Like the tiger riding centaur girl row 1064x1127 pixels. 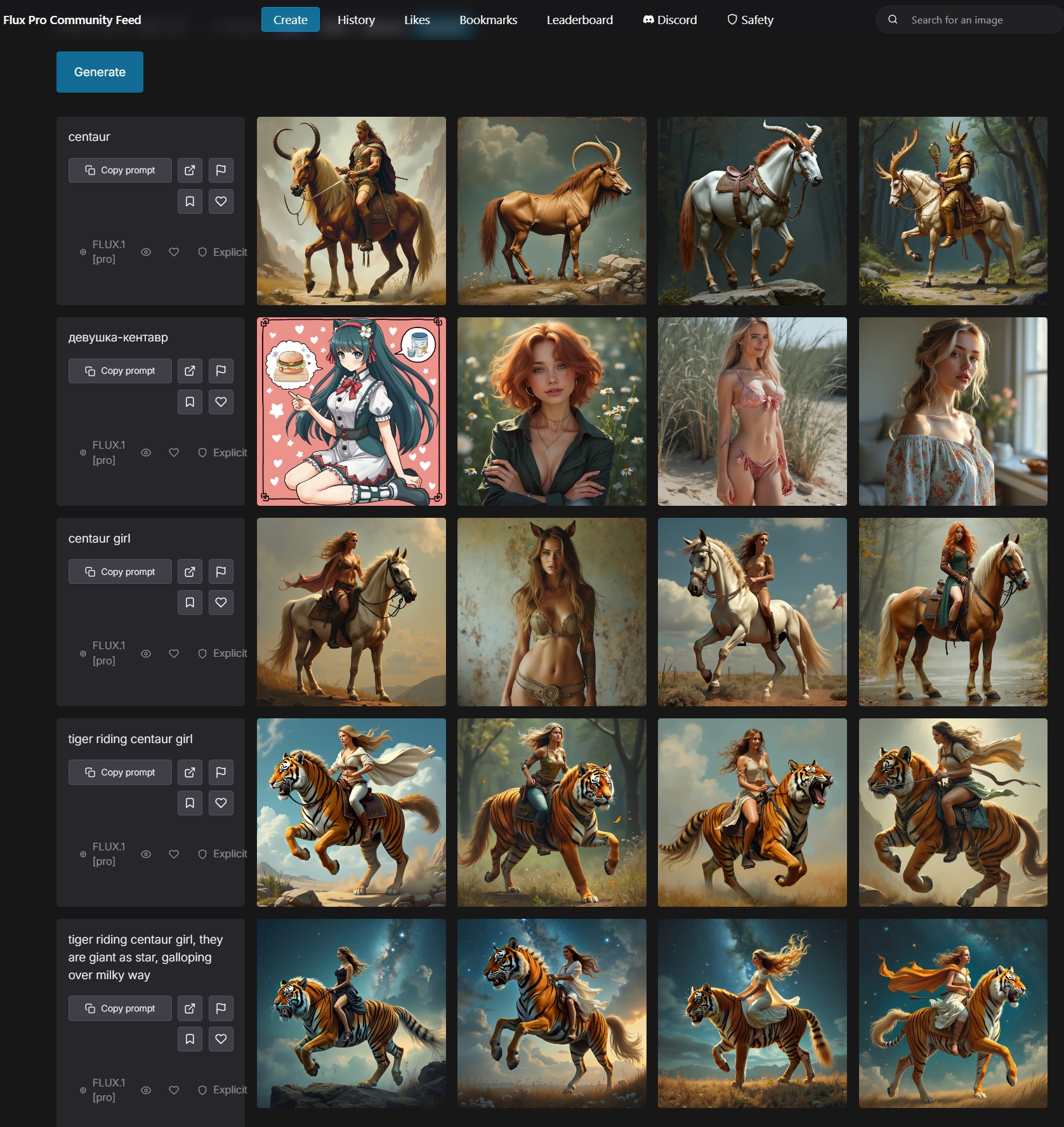click(x=221, y=803)
